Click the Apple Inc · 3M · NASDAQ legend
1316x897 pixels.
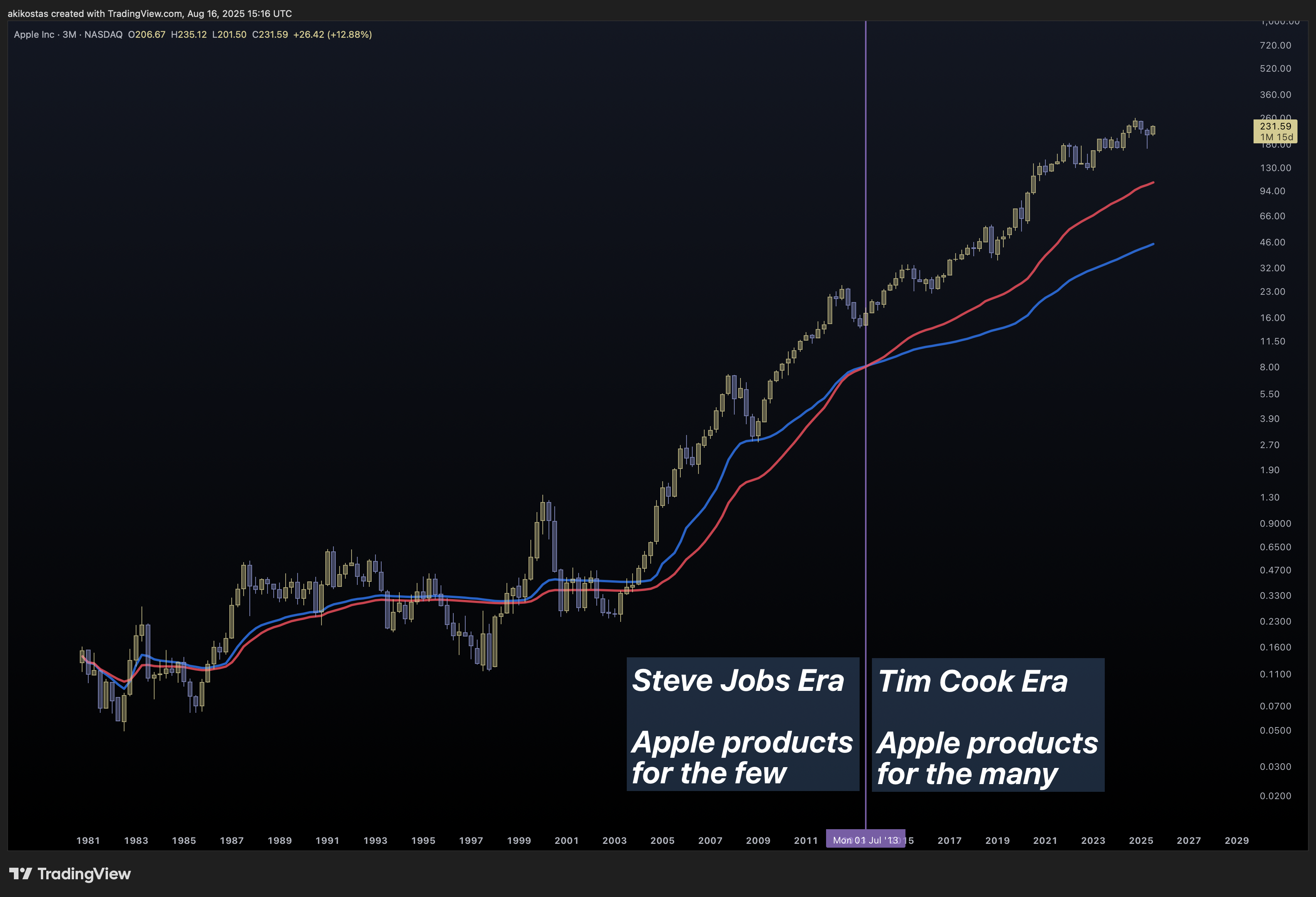[x=68, y=35]
